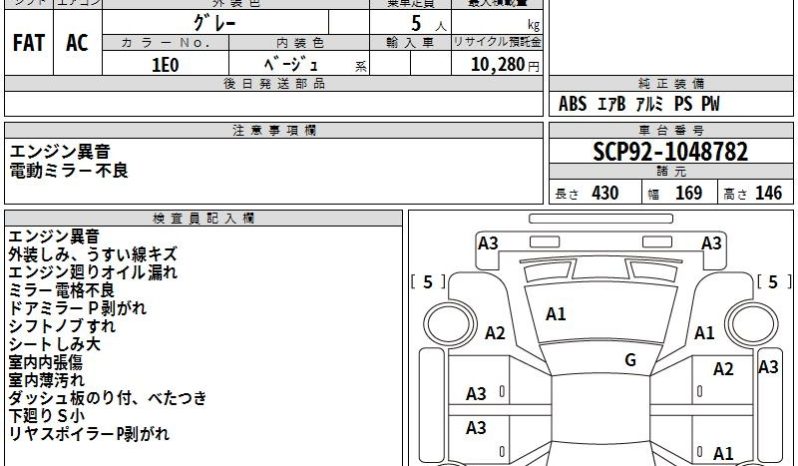Viewport: 798px width, 466px height.
Task: Select the A1 mark on the hood
Action: pyautogui.click(x=556, y=314)
